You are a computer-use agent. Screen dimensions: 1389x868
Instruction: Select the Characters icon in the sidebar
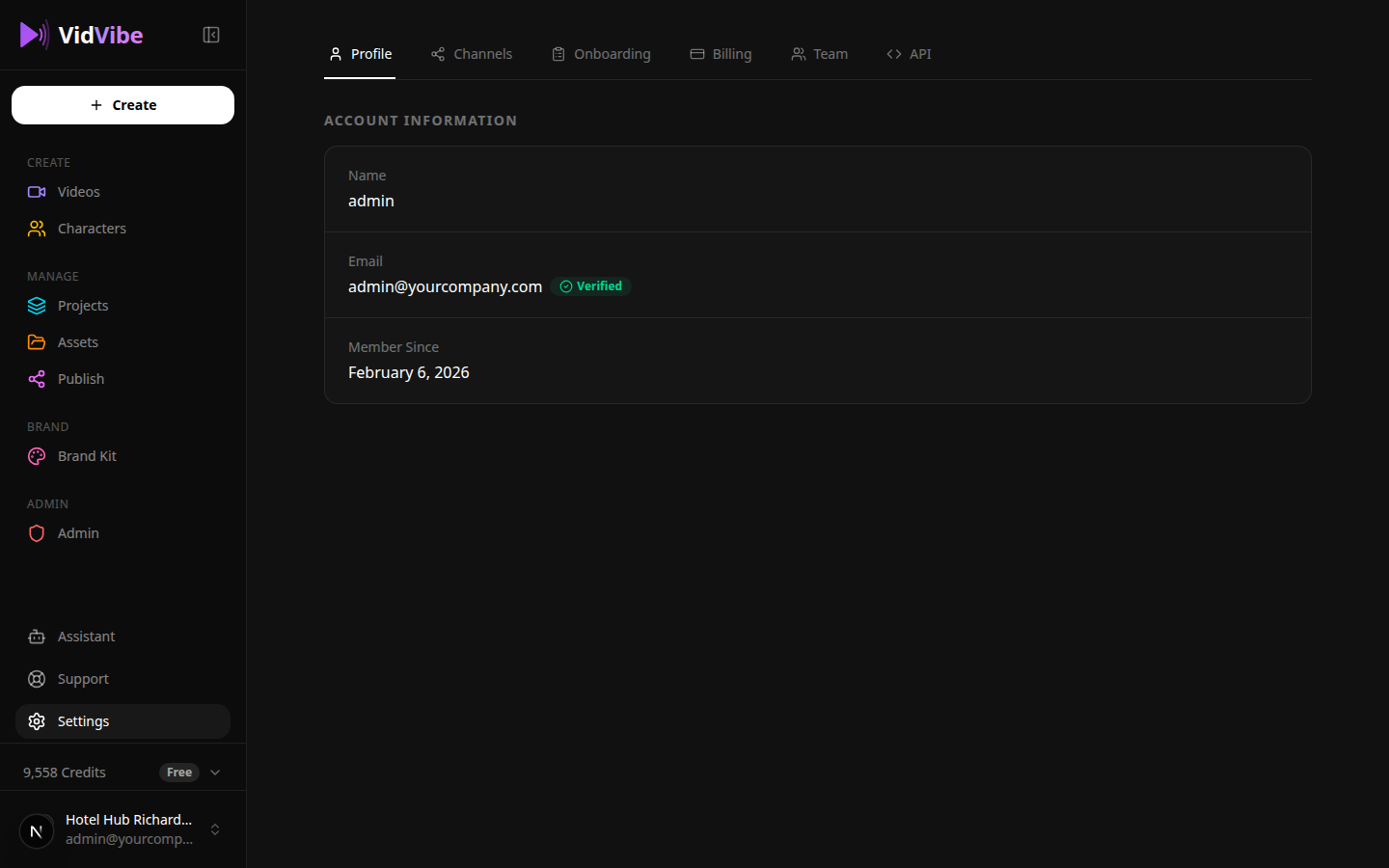[36, 228]
